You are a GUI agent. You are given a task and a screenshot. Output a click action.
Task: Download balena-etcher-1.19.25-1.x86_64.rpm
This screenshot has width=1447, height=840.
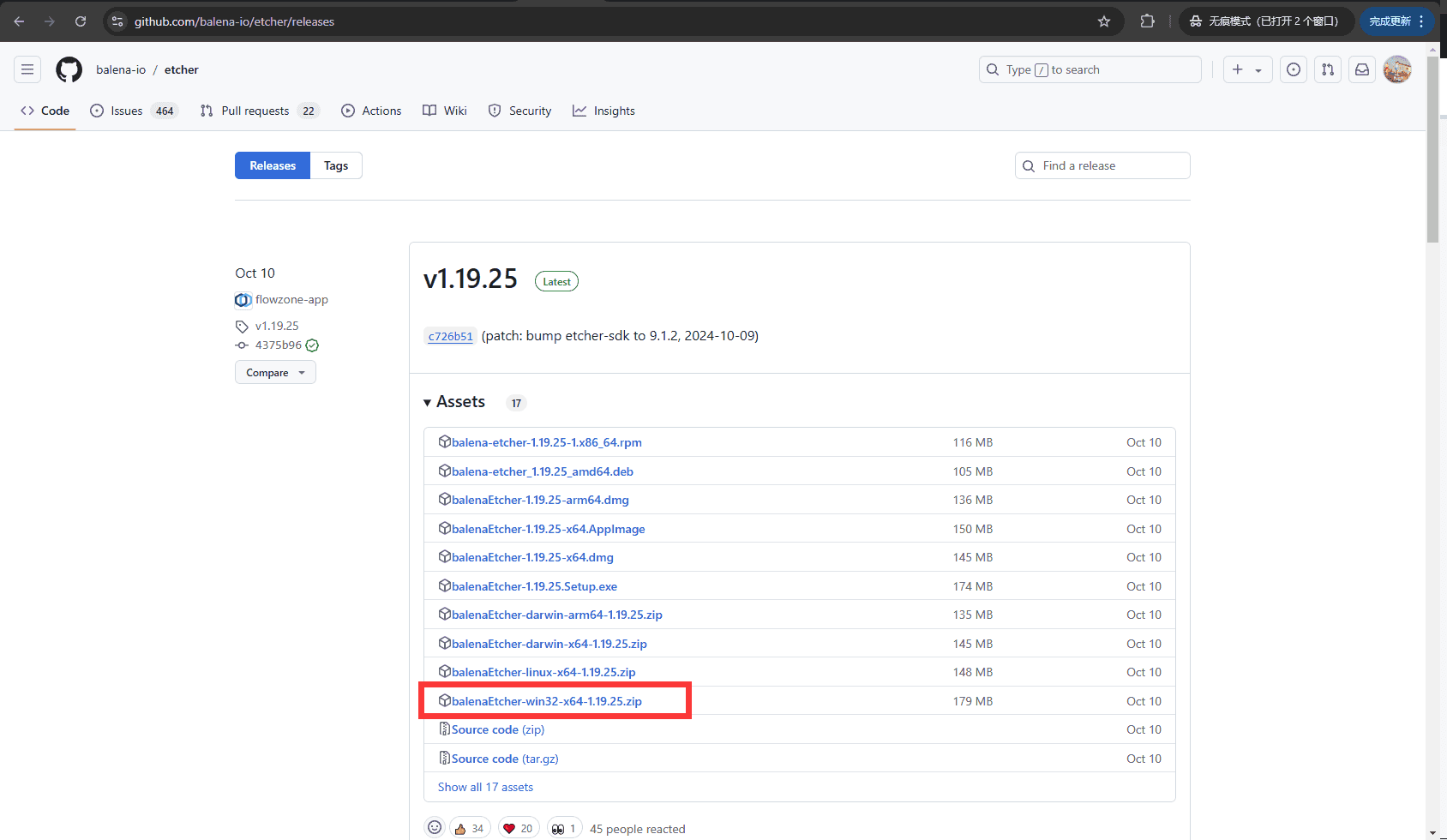[547, 442]
